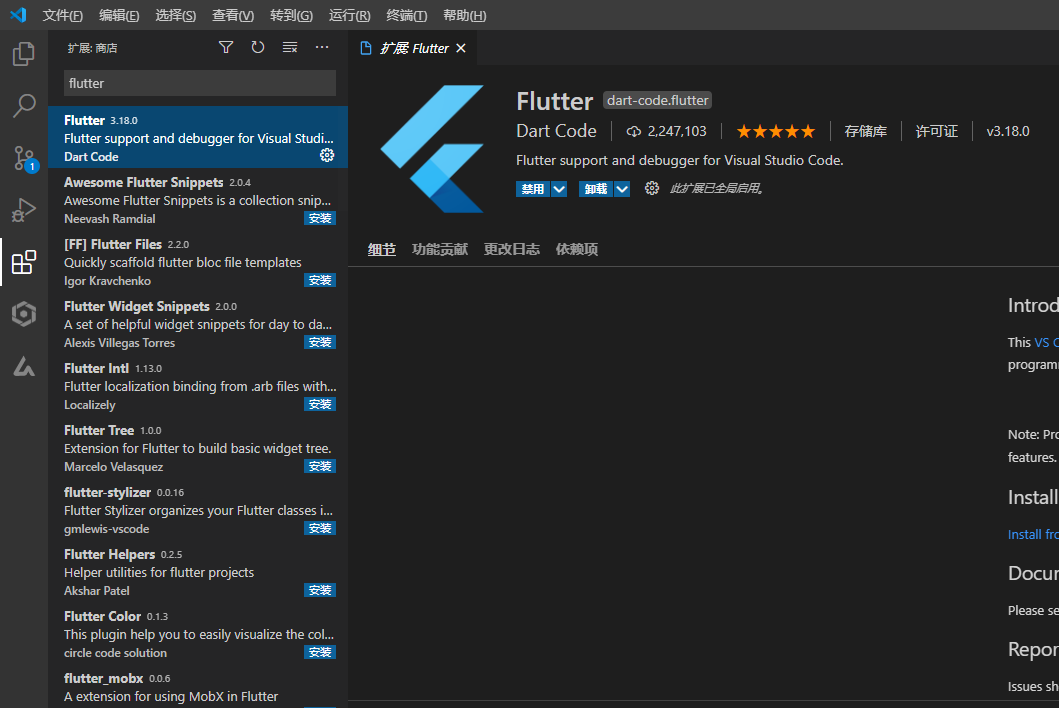Select Flutter 3.18.0 in extension list
Viewport: 1059px width, 708px height.
[198, 137]
